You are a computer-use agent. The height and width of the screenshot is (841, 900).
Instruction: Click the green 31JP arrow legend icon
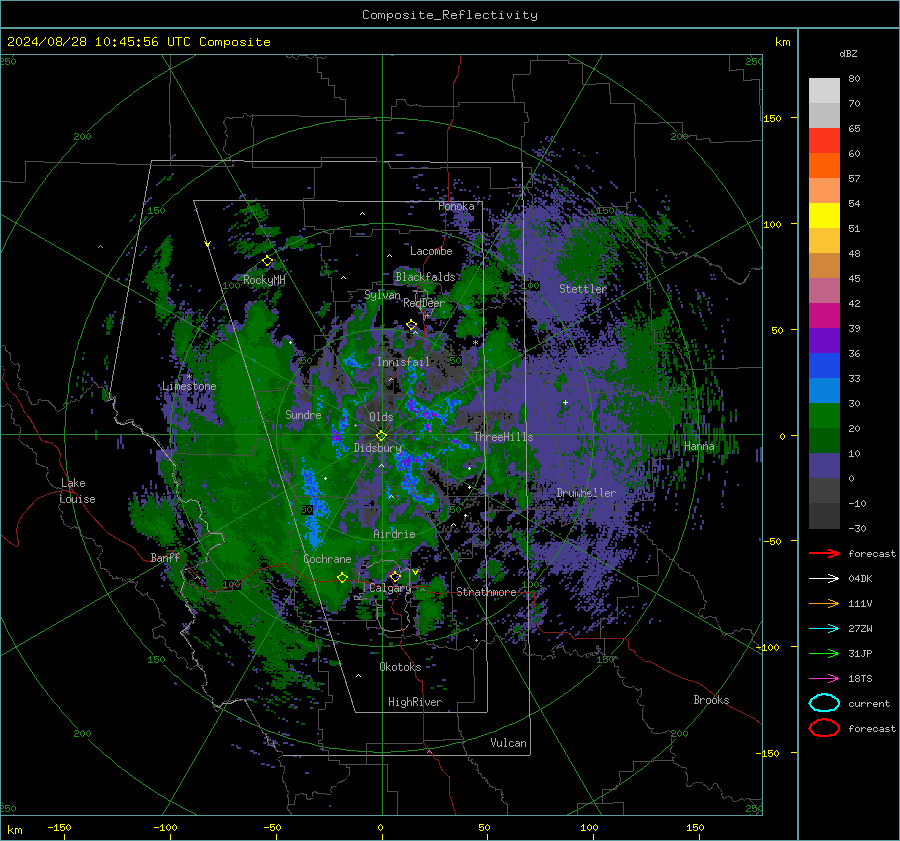coord(824,653)
